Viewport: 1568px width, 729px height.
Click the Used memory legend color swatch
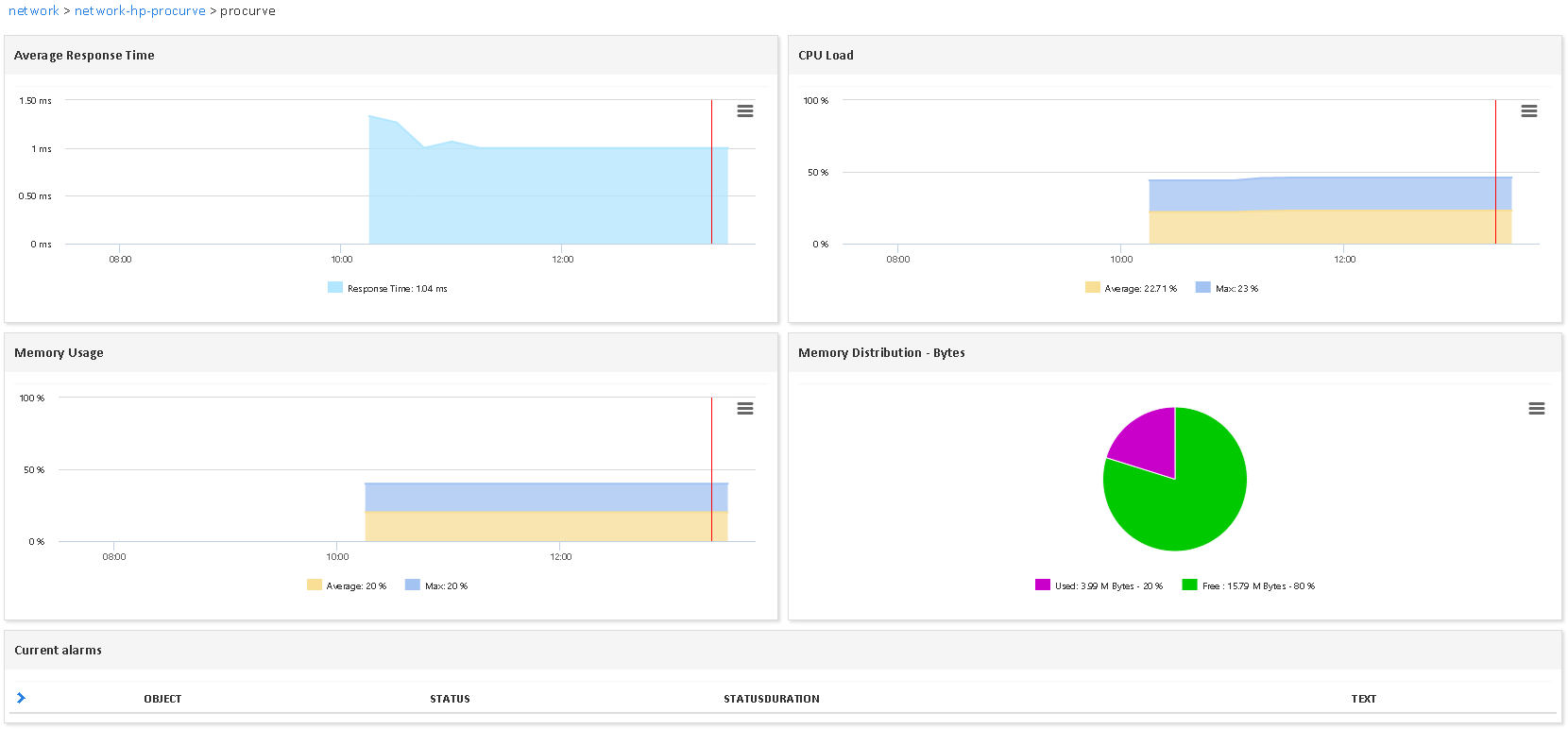1043,585
